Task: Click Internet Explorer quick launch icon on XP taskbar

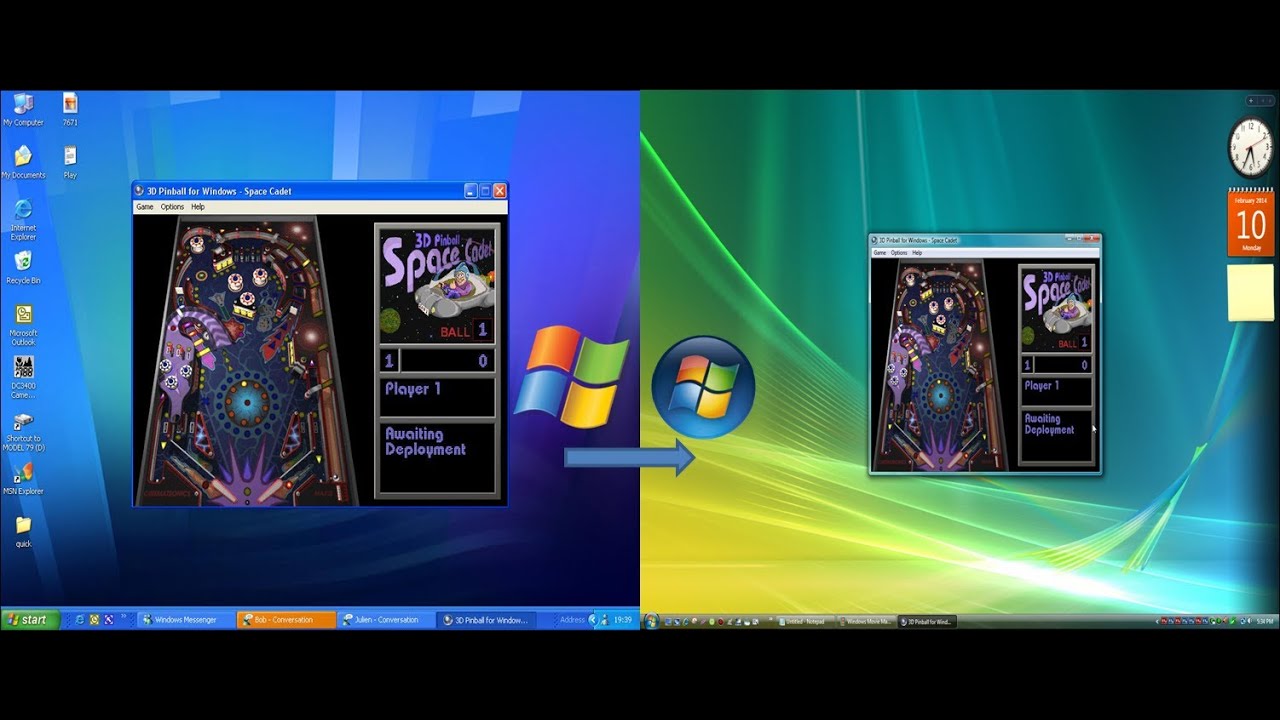Action: (80, 620)
